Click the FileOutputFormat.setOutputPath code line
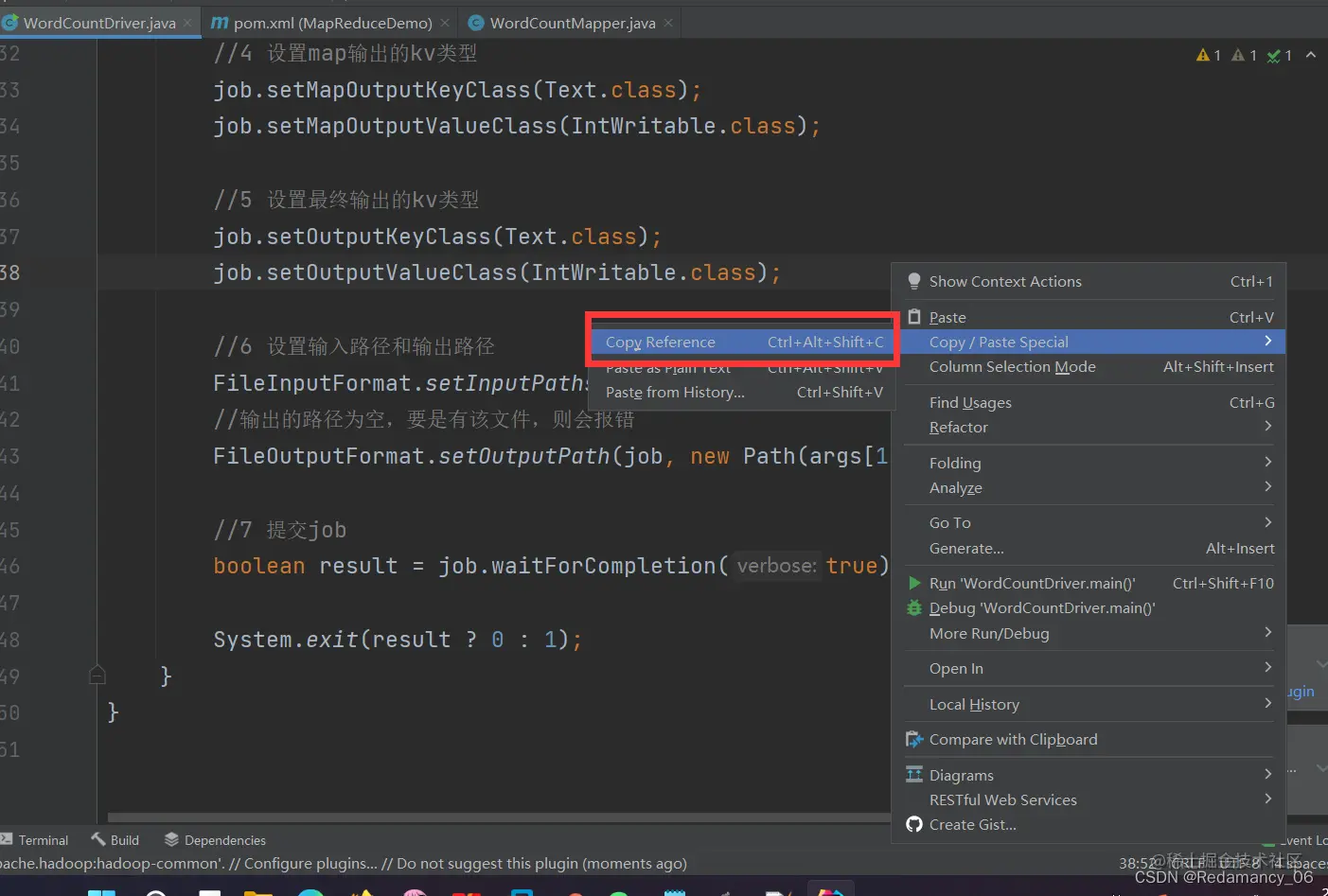1328x896 pixels. [551, 456]
